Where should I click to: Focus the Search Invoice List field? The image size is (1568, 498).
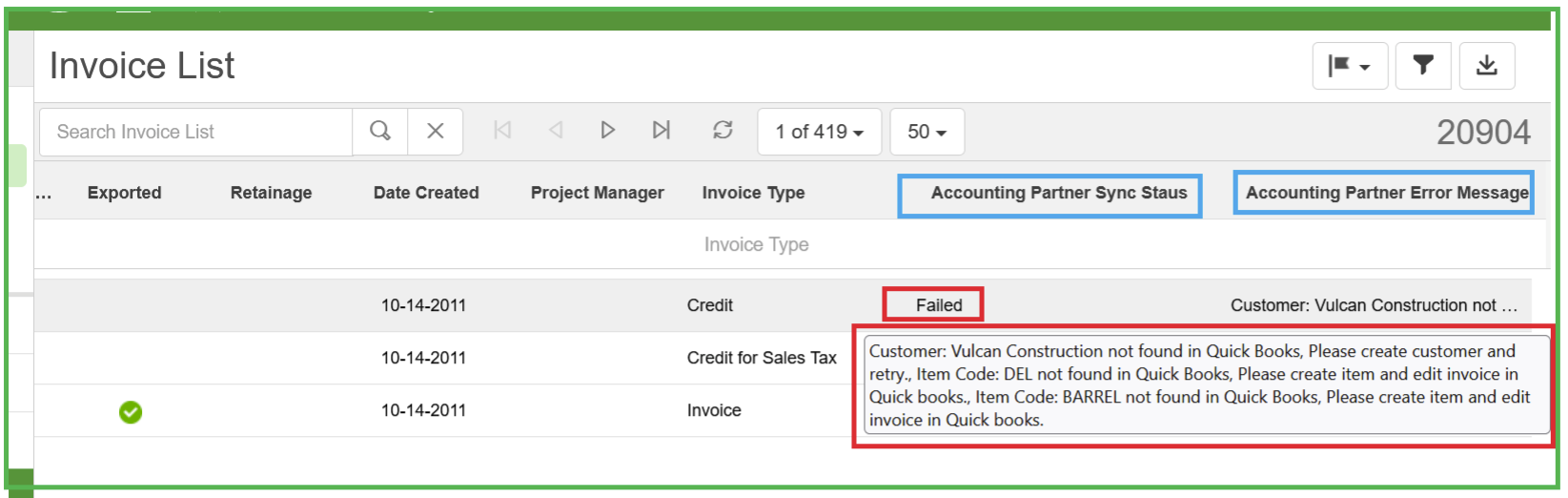point(195,132)
